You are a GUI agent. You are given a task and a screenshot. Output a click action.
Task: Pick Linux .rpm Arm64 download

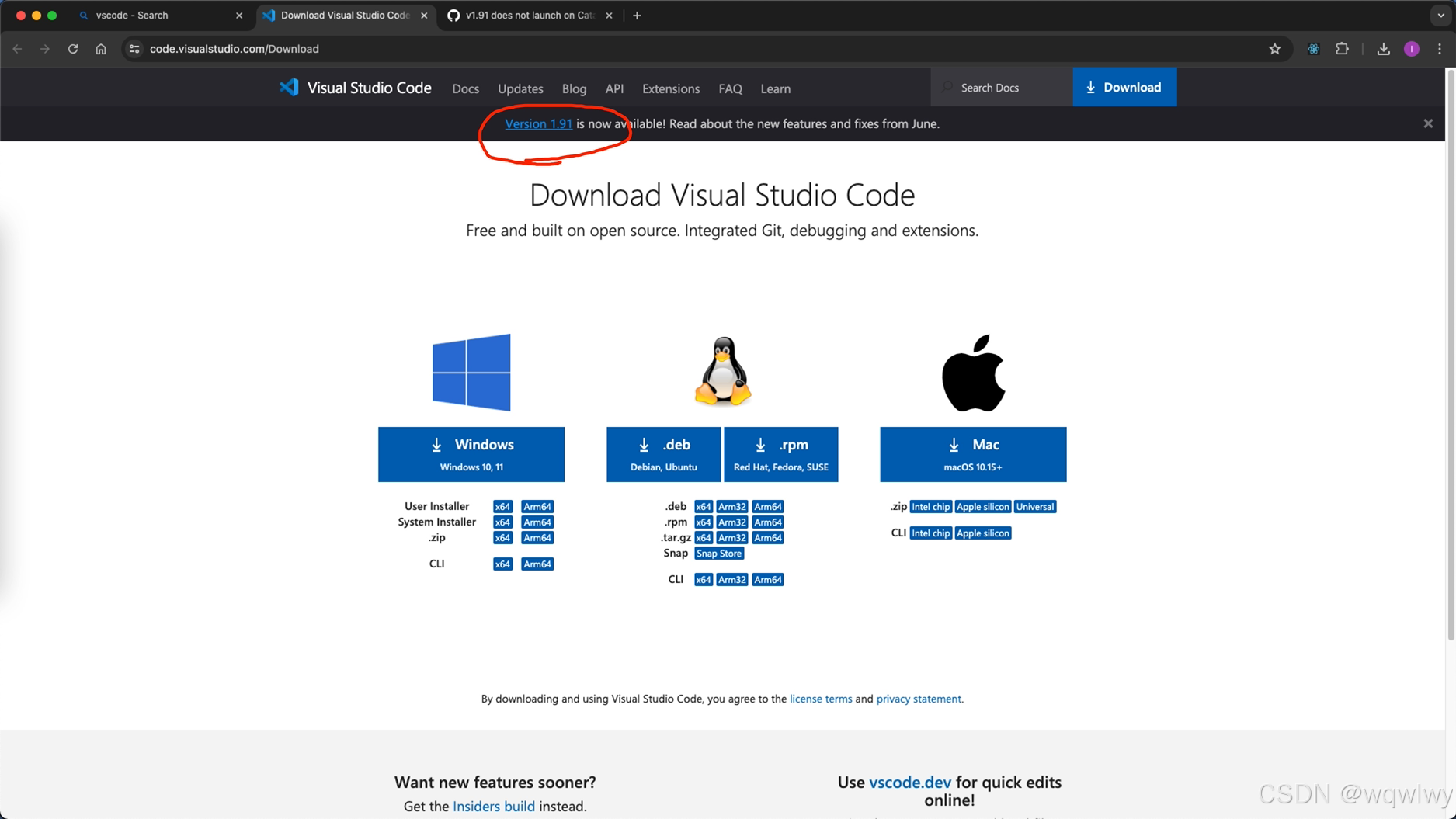[768, 522]
